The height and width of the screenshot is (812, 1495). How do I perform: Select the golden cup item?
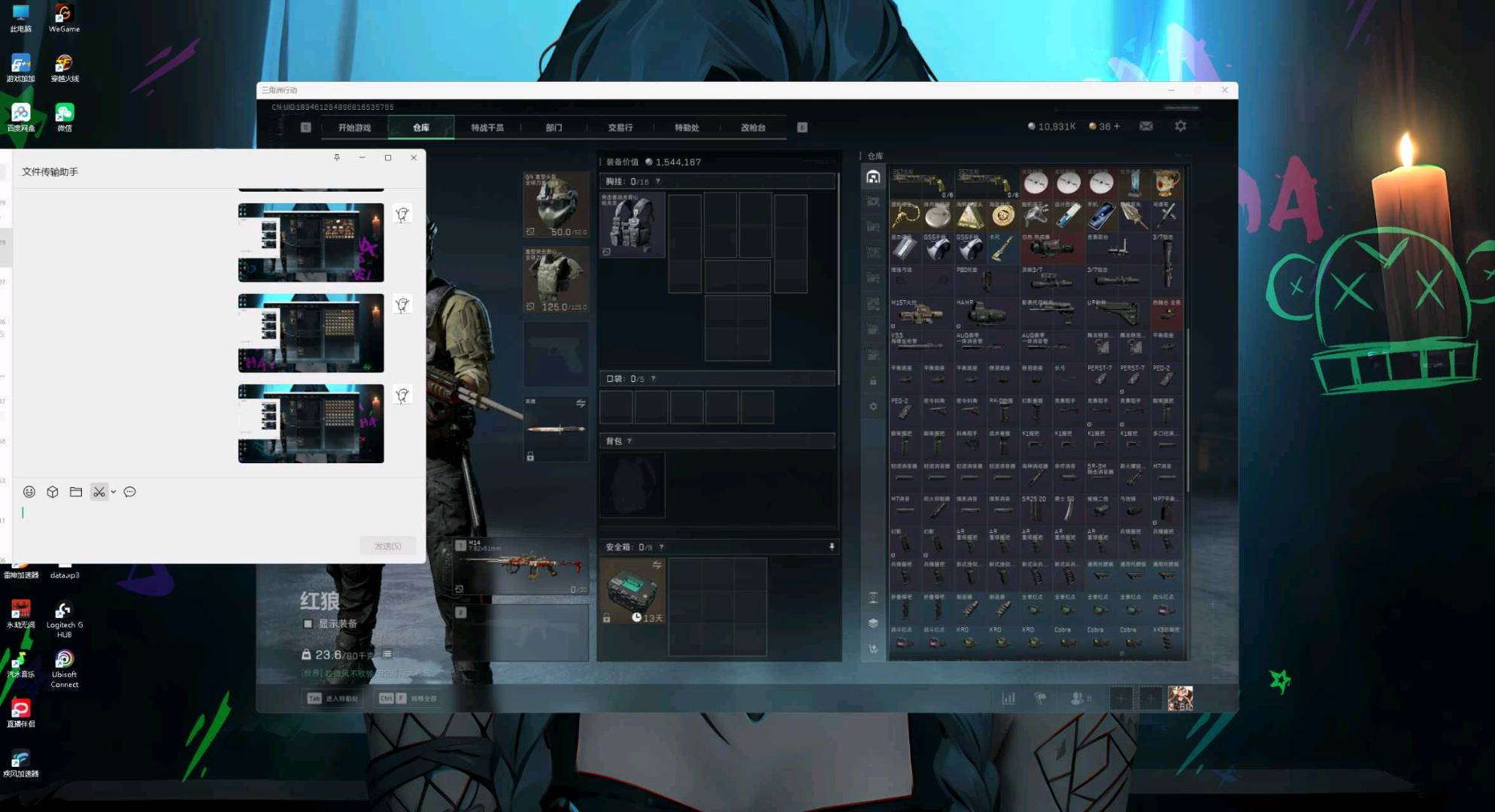(1166, 183)
